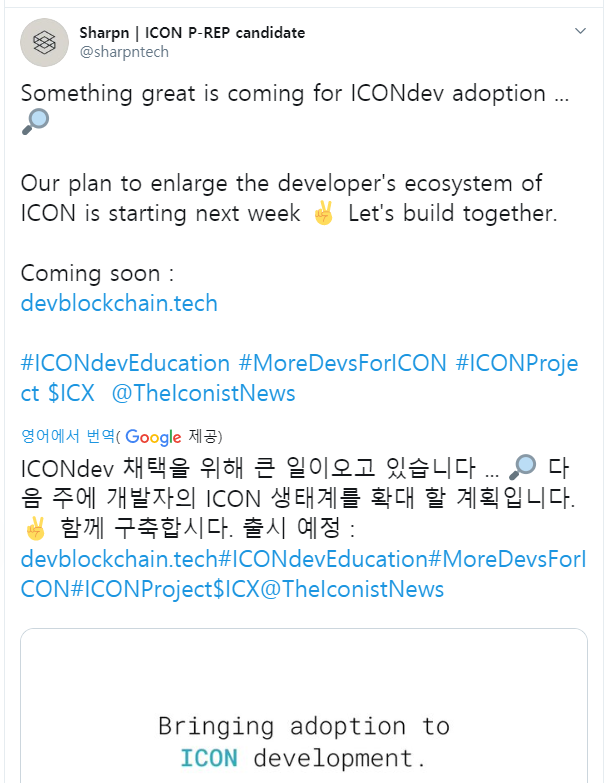
Task: Expand the tweet options chevron menu
Action: 580,31
